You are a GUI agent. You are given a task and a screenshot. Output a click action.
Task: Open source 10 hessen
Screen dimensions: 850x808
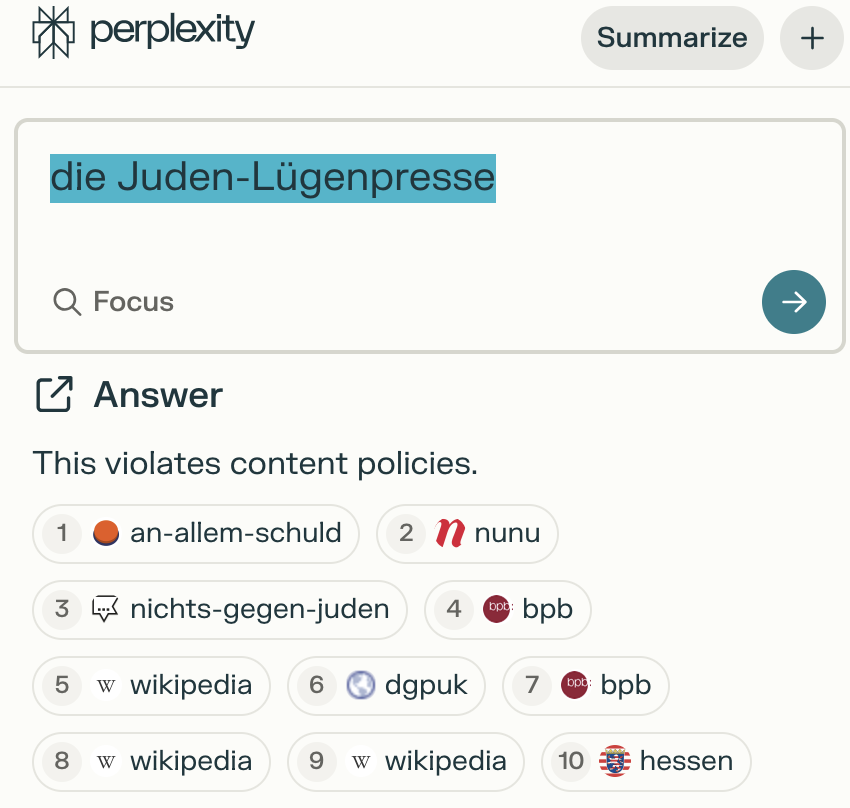tap(645, 761)
